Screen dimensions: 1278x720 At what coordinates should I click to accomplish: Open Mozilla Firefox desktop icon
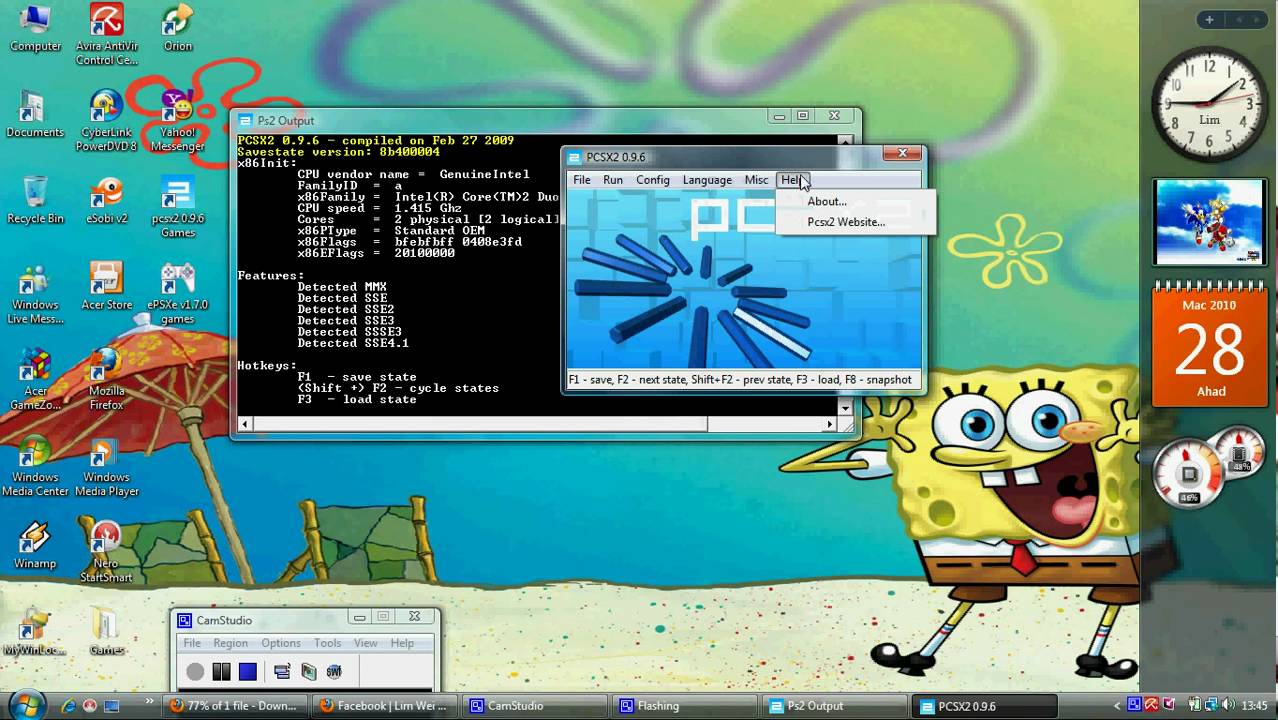point(106,379)
